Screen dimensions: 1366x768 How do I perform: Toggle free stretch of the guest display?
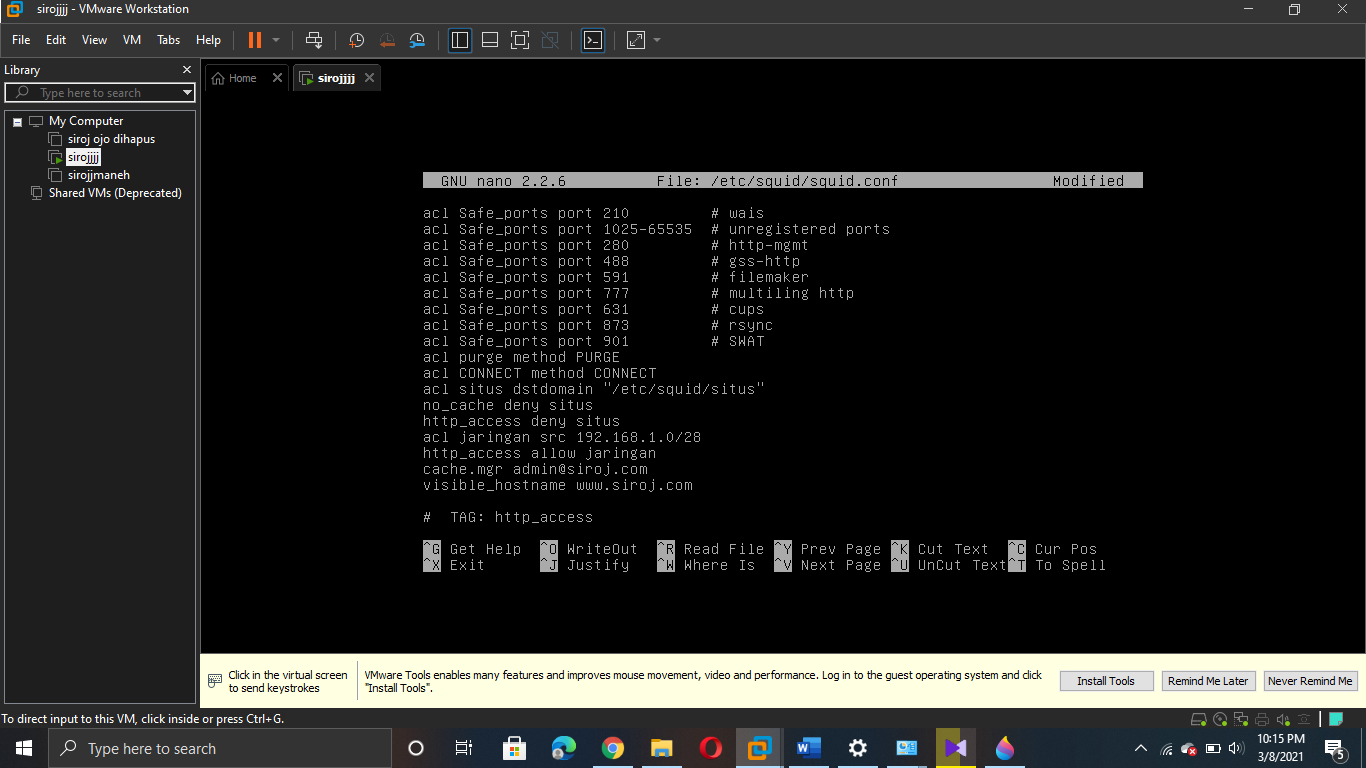634,40
